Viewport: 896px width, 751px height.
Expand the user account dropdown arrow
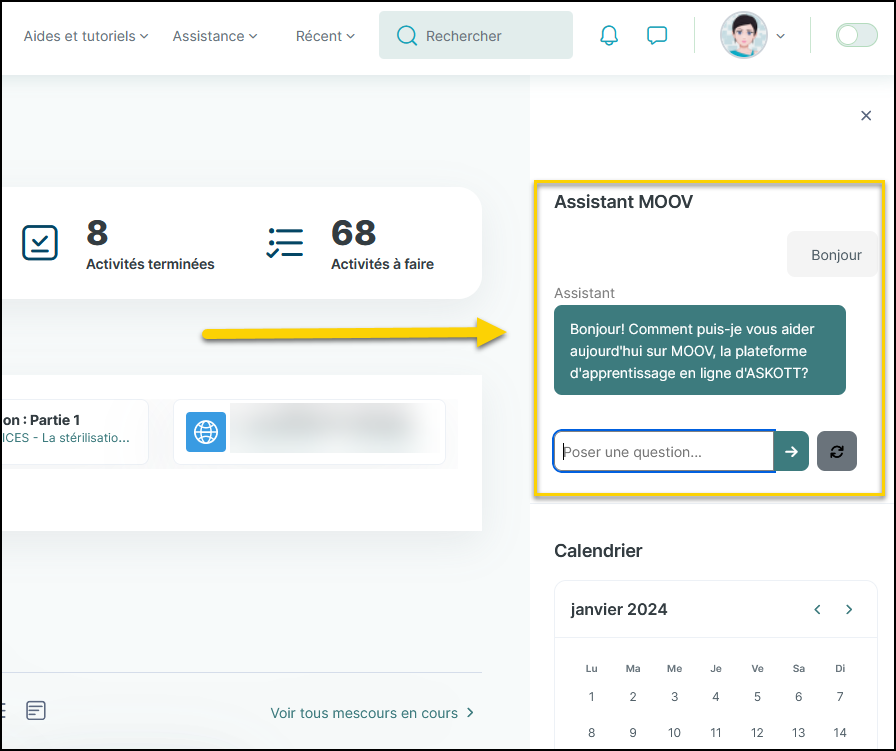click(x=781, y=36)
